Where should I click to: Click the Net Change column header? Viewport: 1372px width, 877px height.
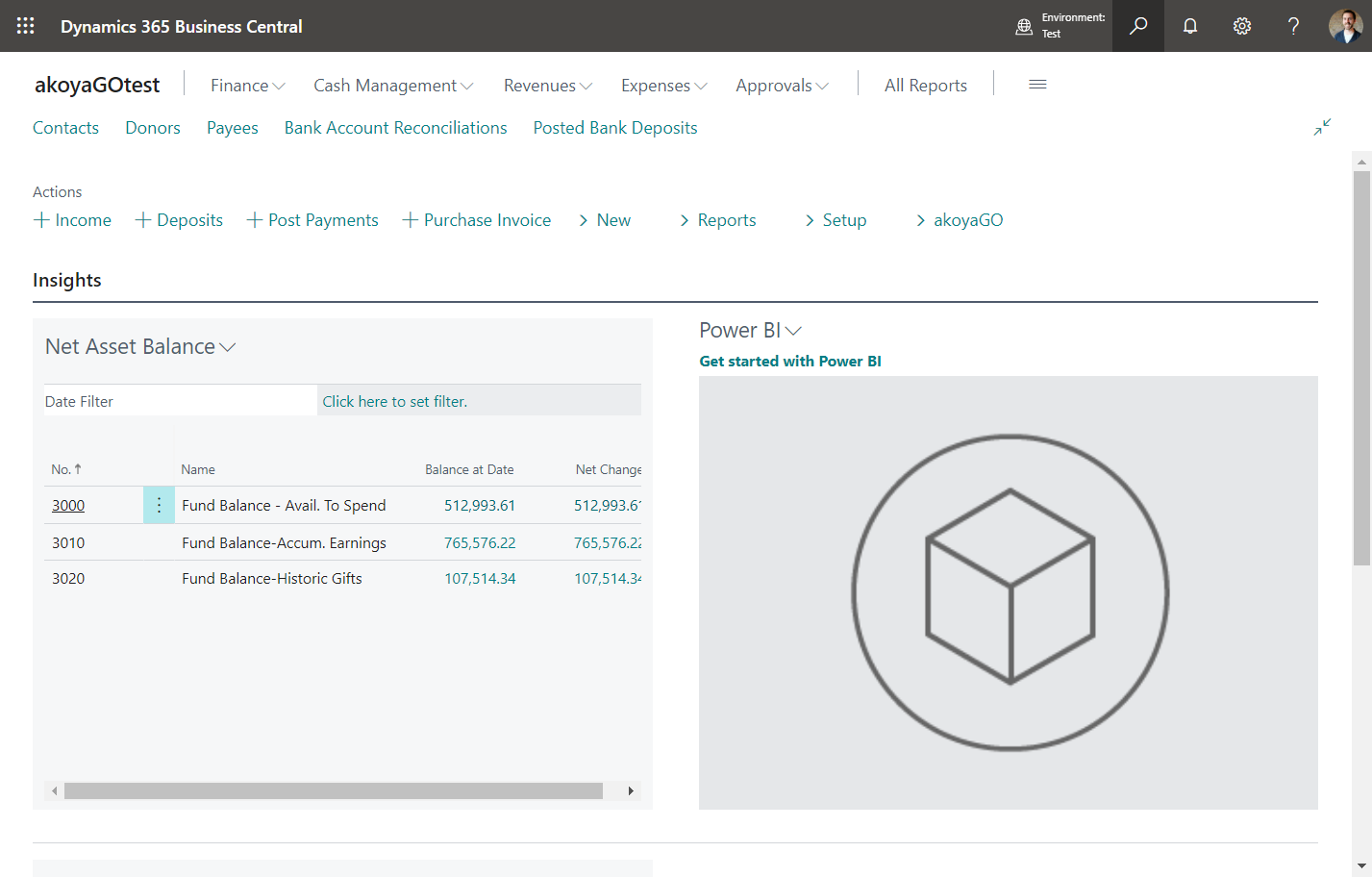tap(609, 469)
